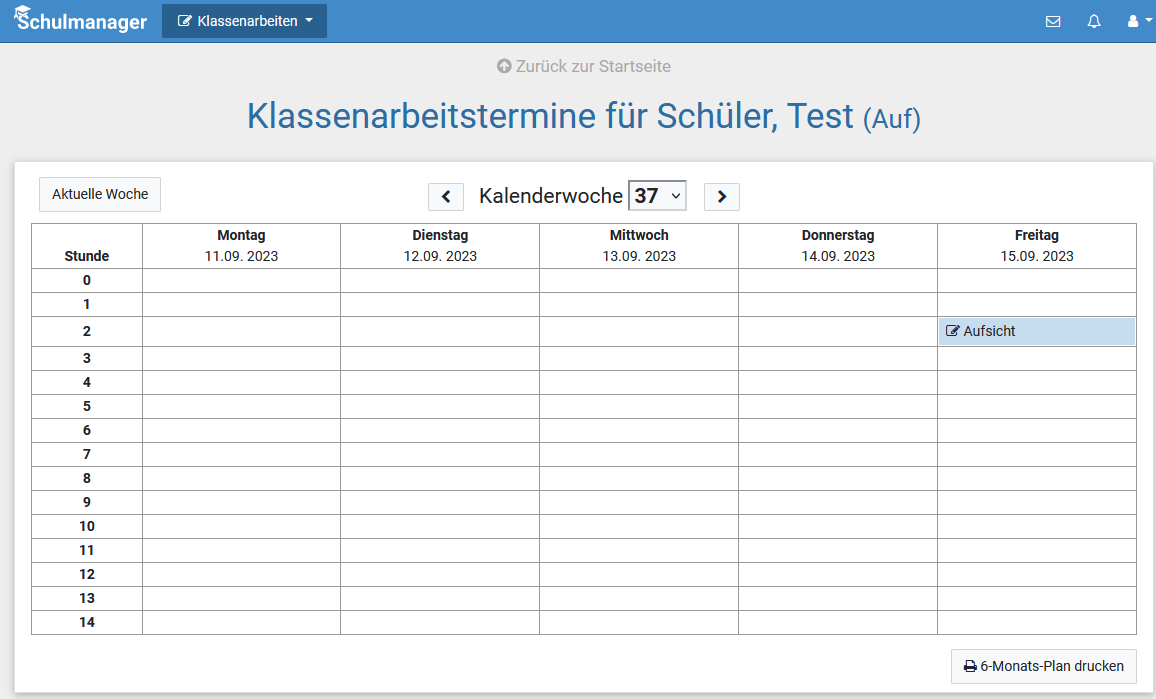Screen dimensions: 1156x699
Task: Click the up-arrow icon beside Zurück zur Startseite
Action: click(504, 67)
